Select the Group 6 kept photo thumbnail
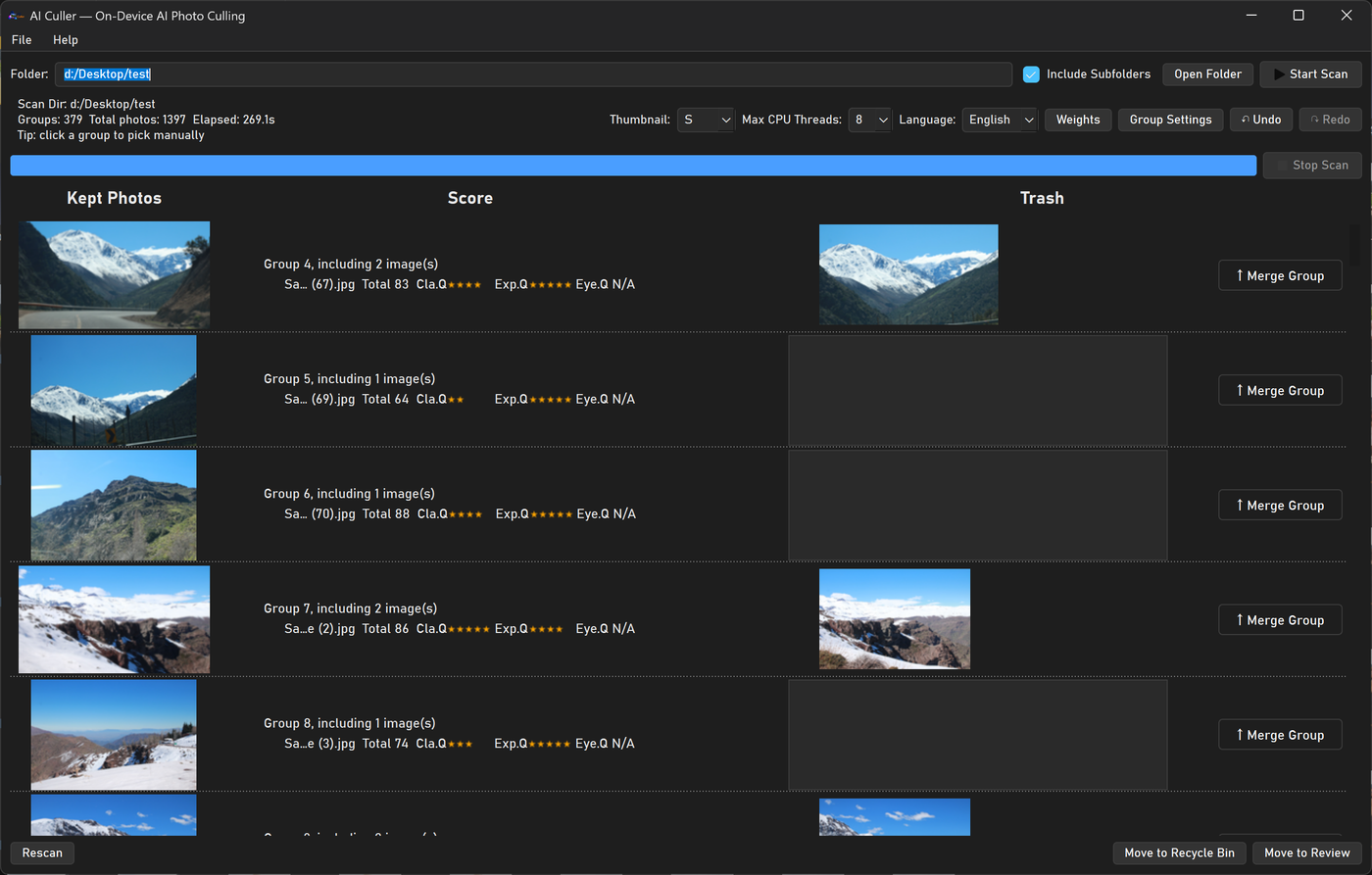Image resolution: width=1372 pixels, height=875 pixels. click(x=114, y=505)
